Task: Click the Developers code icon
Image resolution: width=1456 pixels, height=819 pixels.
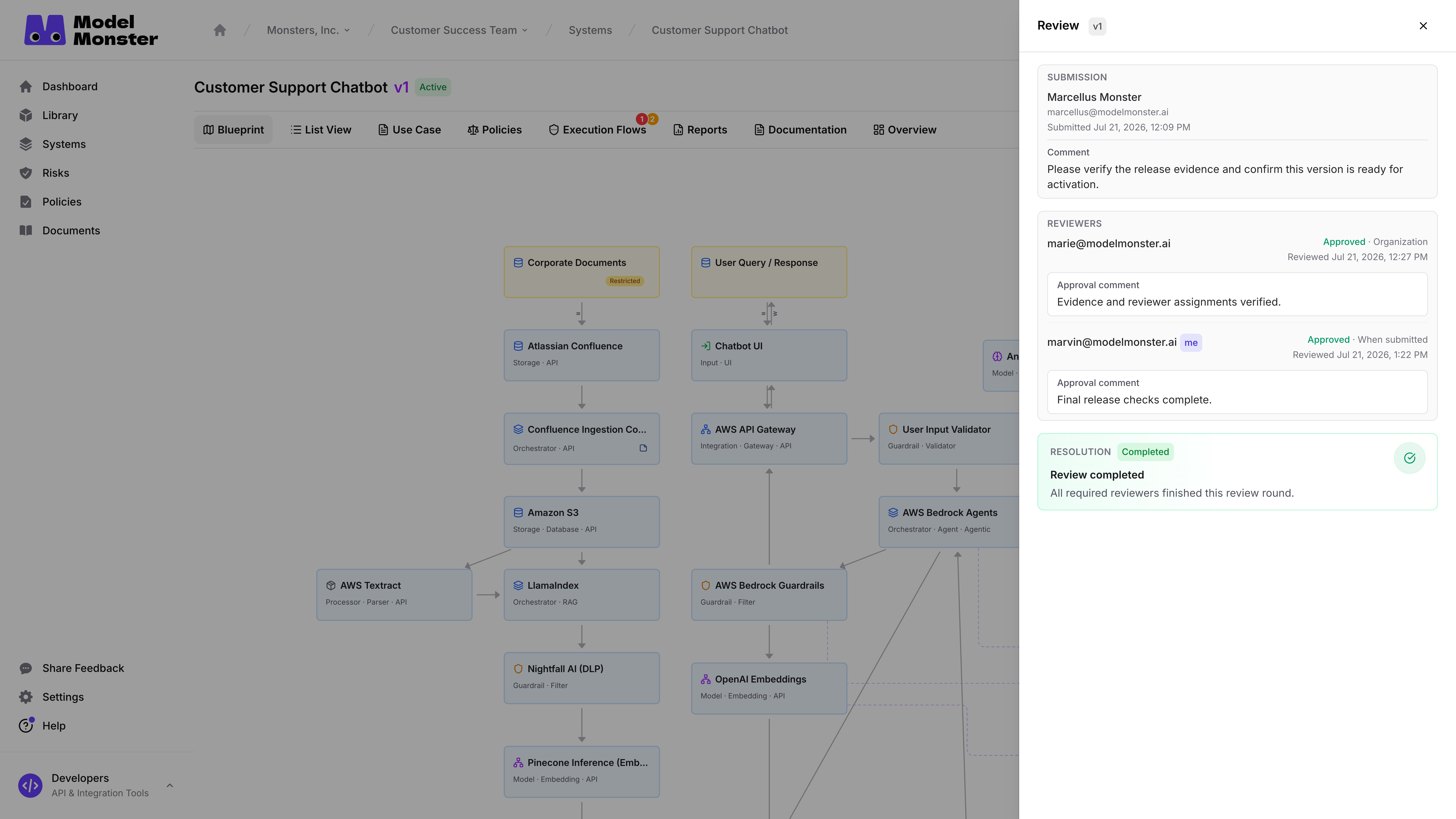Action: (x=31, y=786)
